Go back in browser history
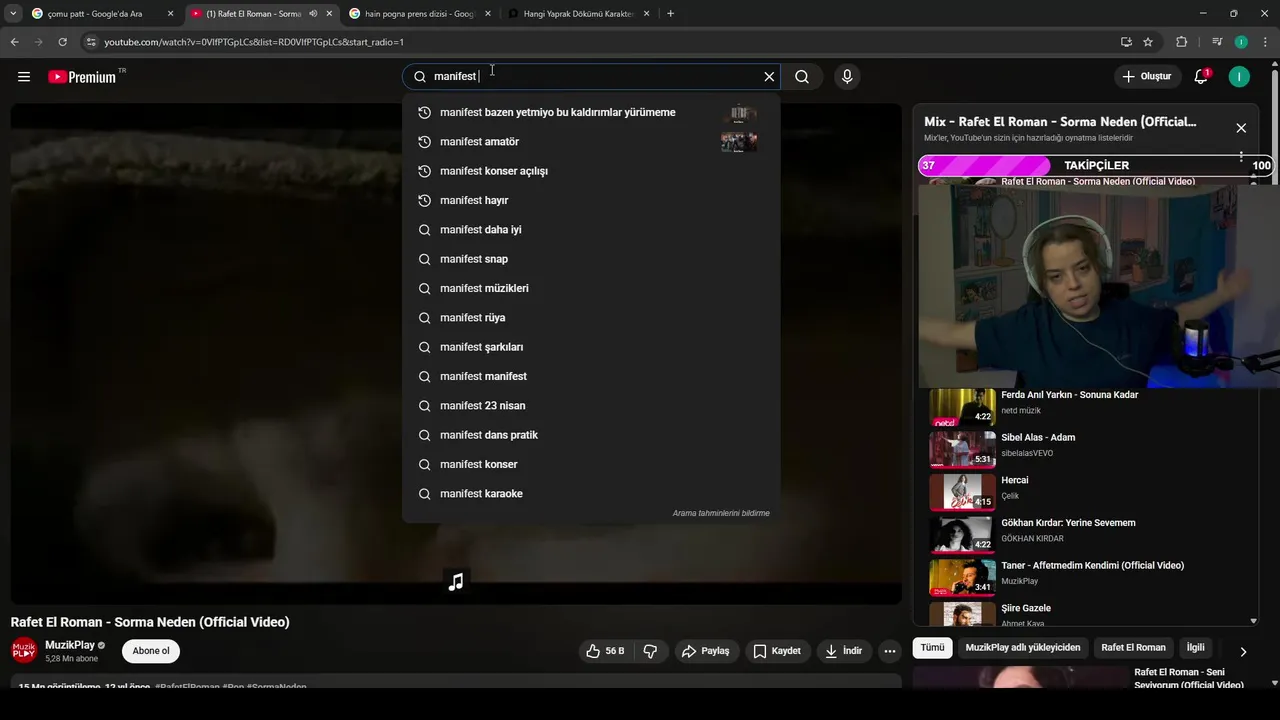The width and height of the screenshot is (1280, 720). tap(14, 42)
